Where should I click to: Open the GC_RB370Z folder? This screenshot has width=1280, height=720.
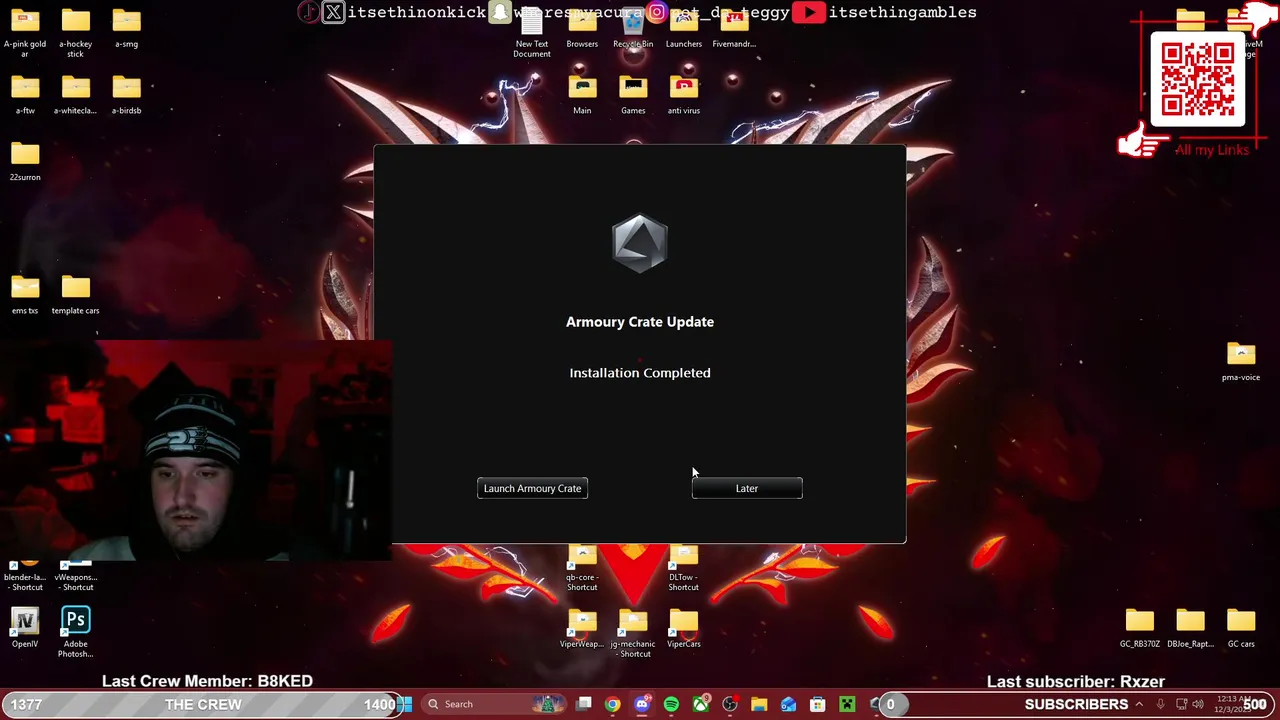[1140, 628]
